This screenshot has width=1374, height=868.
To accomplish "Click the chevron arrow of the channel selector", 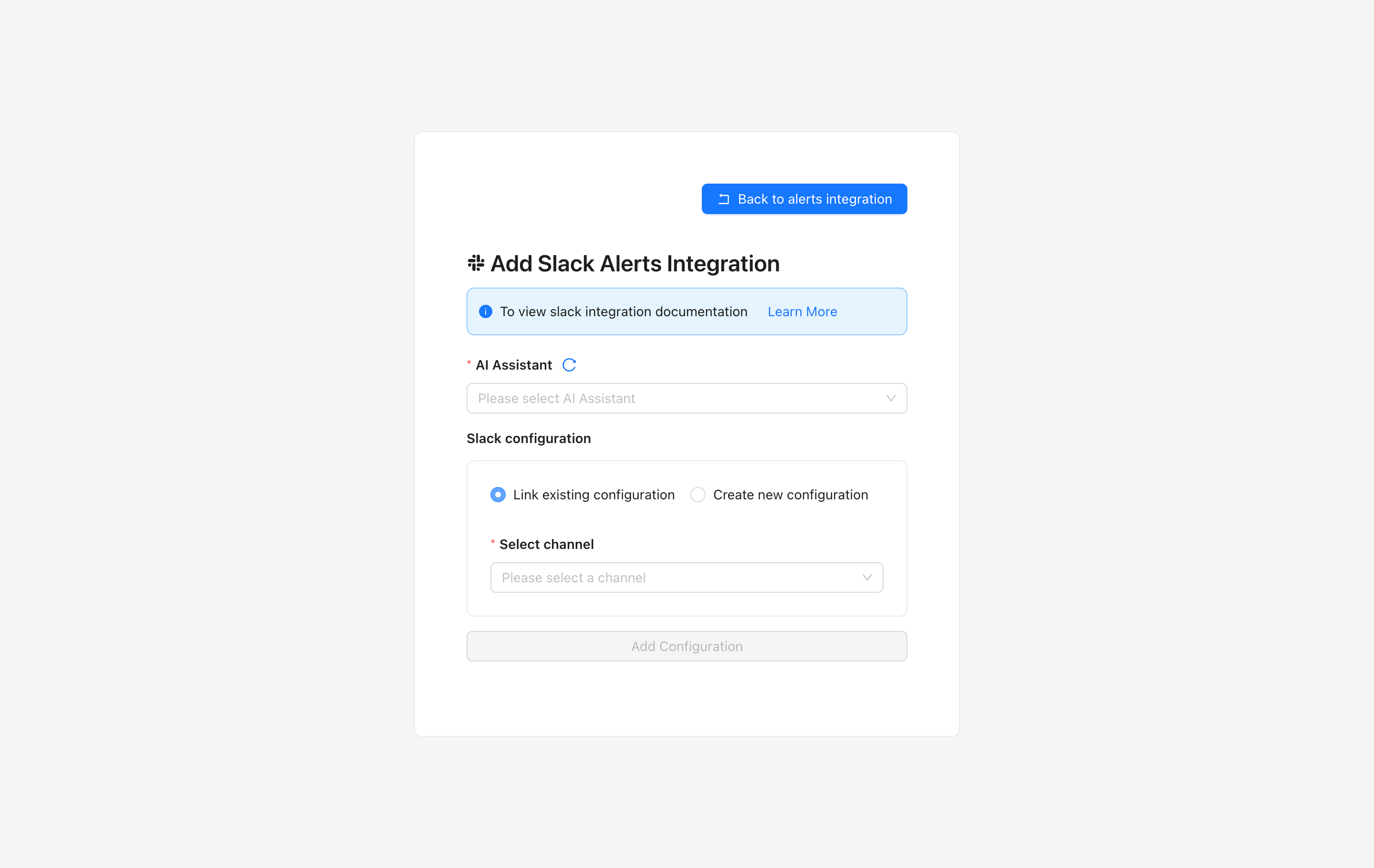I will [x=867, y=578].
